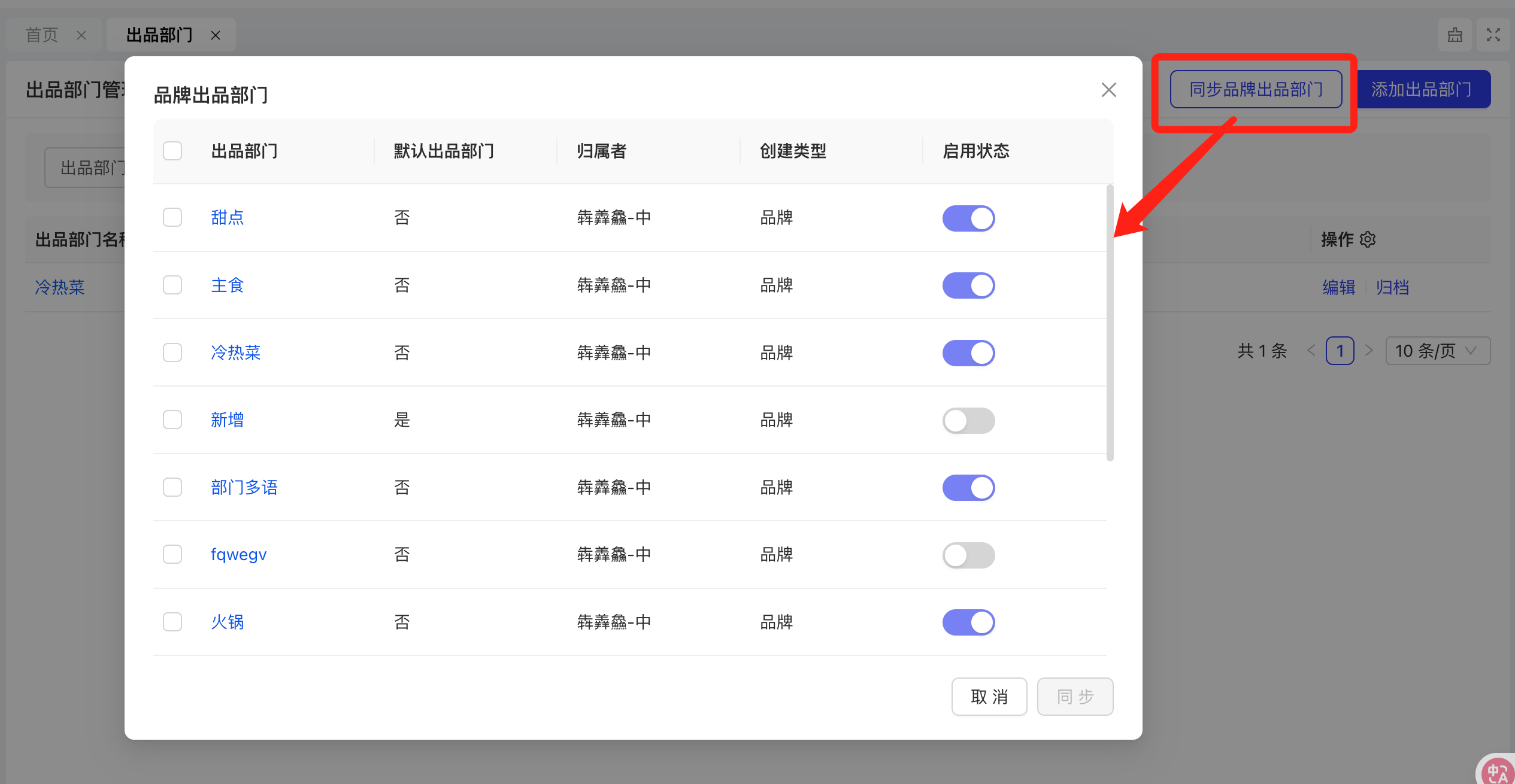Go to next page arrow in pagination
The image size is (1515, 784).
pos(1369,351)
